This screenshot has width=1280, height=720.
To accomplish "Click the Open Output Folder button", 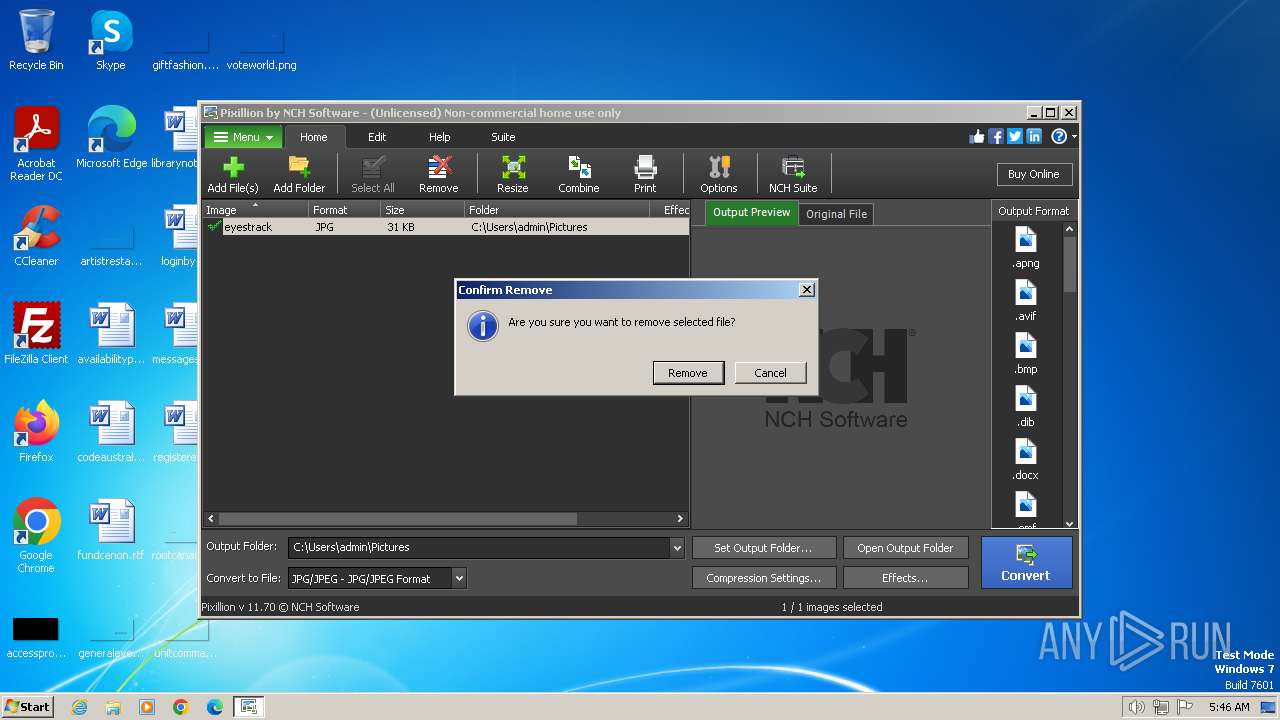I will pyautogui.click(x=905, y=548).
